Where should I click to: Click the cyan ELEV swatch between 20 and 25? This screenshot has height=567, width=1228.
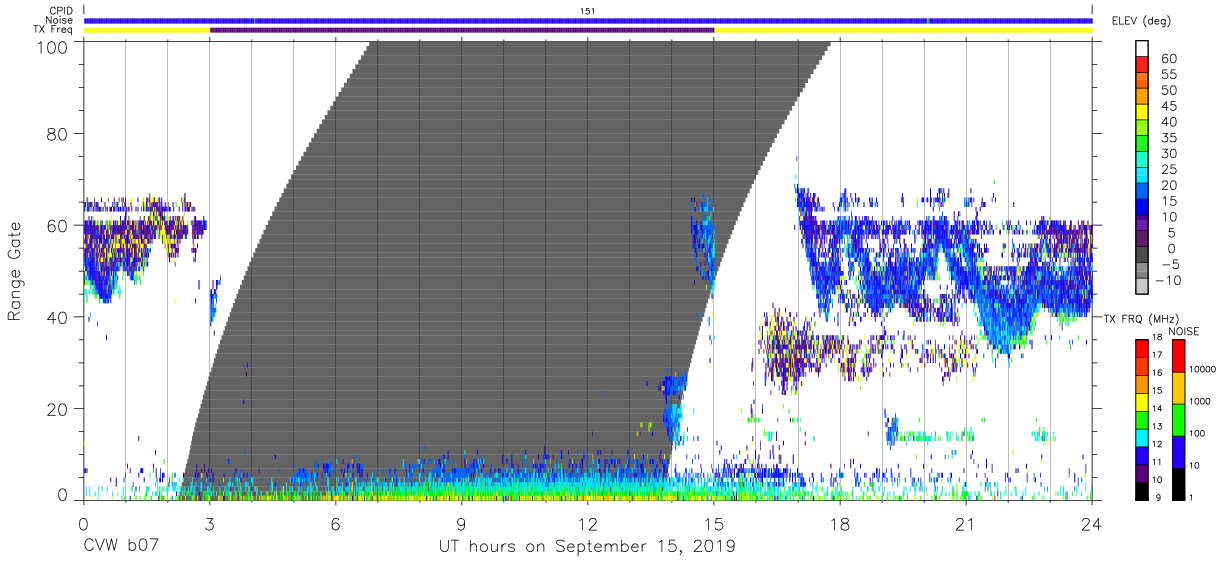coord(1144,177)
